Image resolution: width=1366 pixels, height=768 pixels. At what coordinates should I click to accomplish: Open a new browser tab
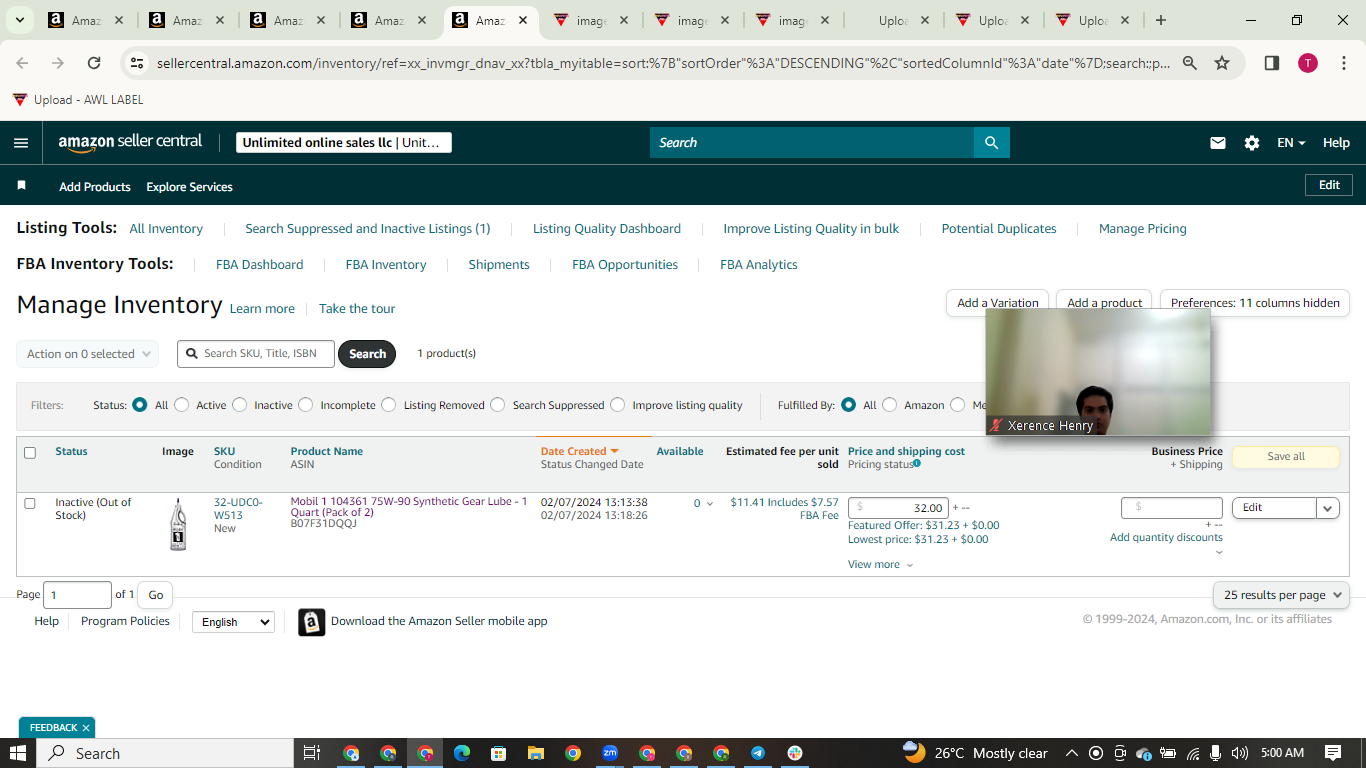coord(1160,20)
